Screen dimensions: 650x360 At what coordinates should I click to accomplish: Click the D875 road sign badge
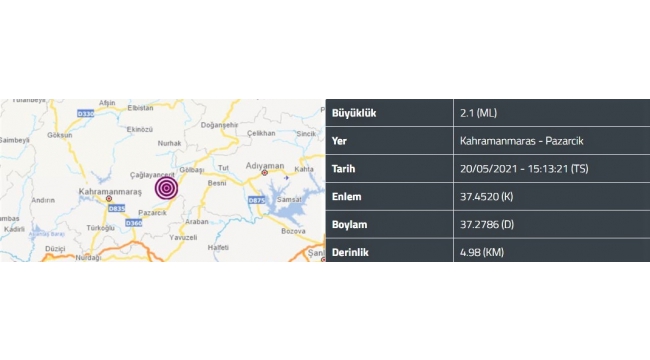coord(256,200)
